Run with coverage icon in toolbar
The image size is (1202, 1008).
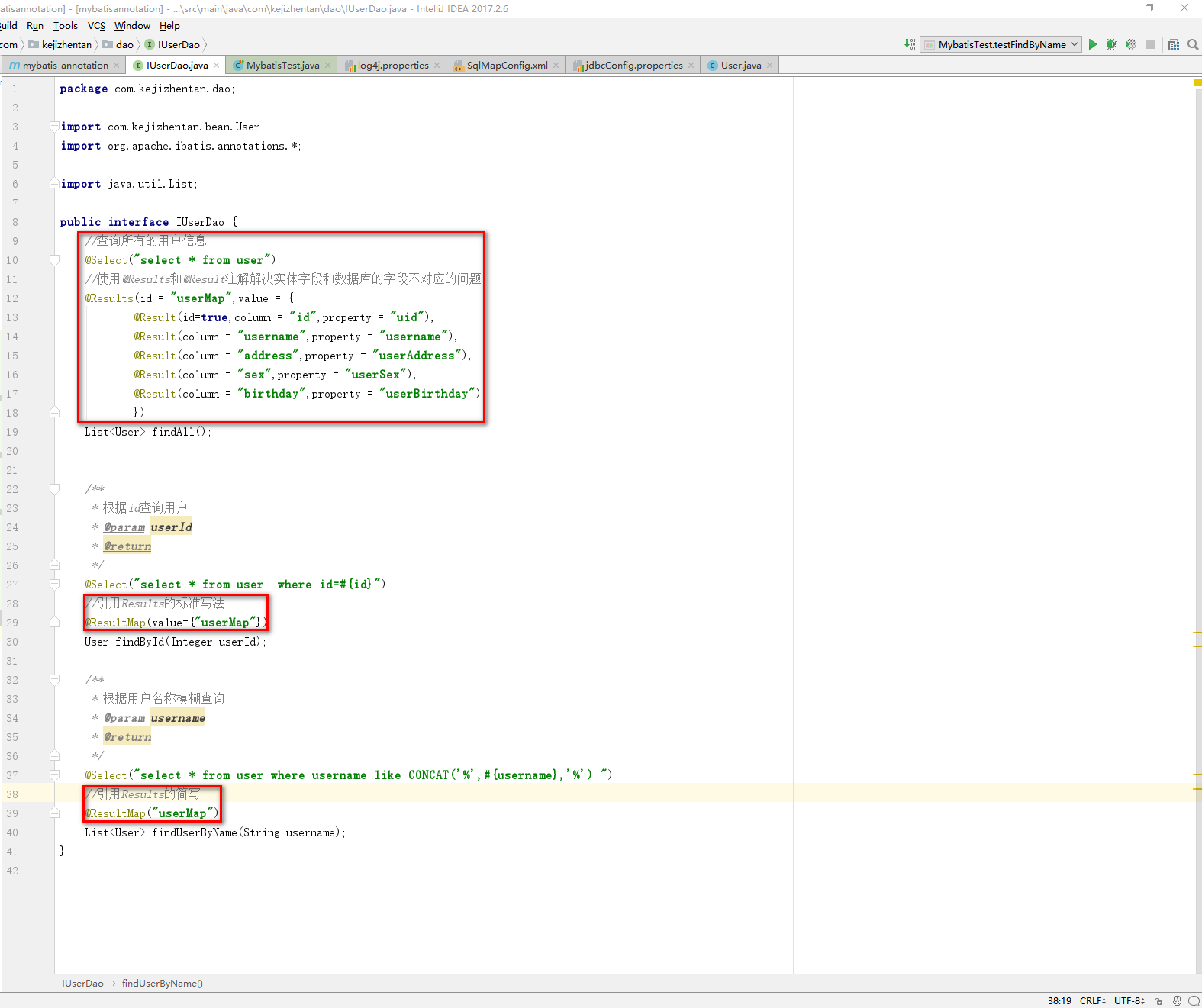pyautogui.click(x=1131, y=44)
